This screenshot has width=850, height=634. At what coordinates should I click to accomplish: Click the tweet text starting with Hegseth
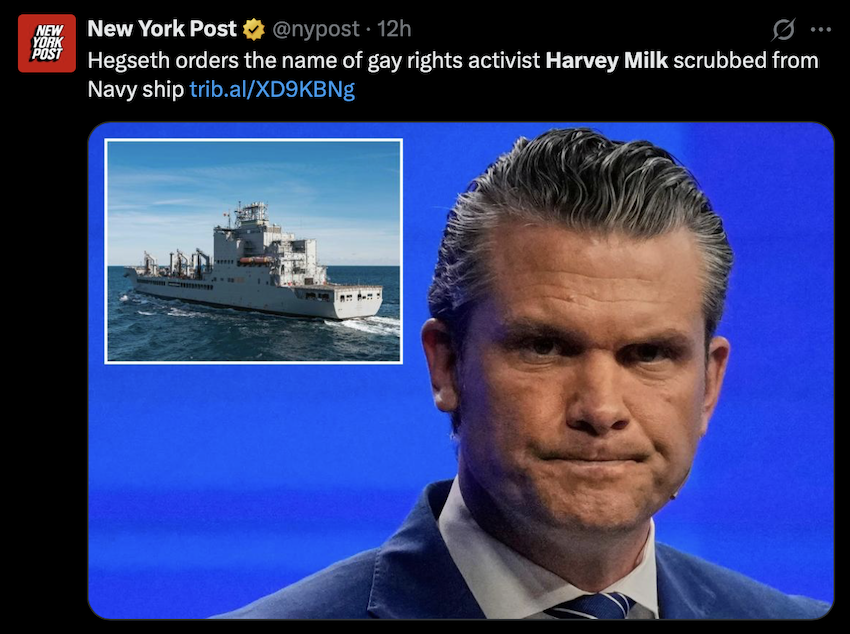pyautogui.click(x=453, y=75)
